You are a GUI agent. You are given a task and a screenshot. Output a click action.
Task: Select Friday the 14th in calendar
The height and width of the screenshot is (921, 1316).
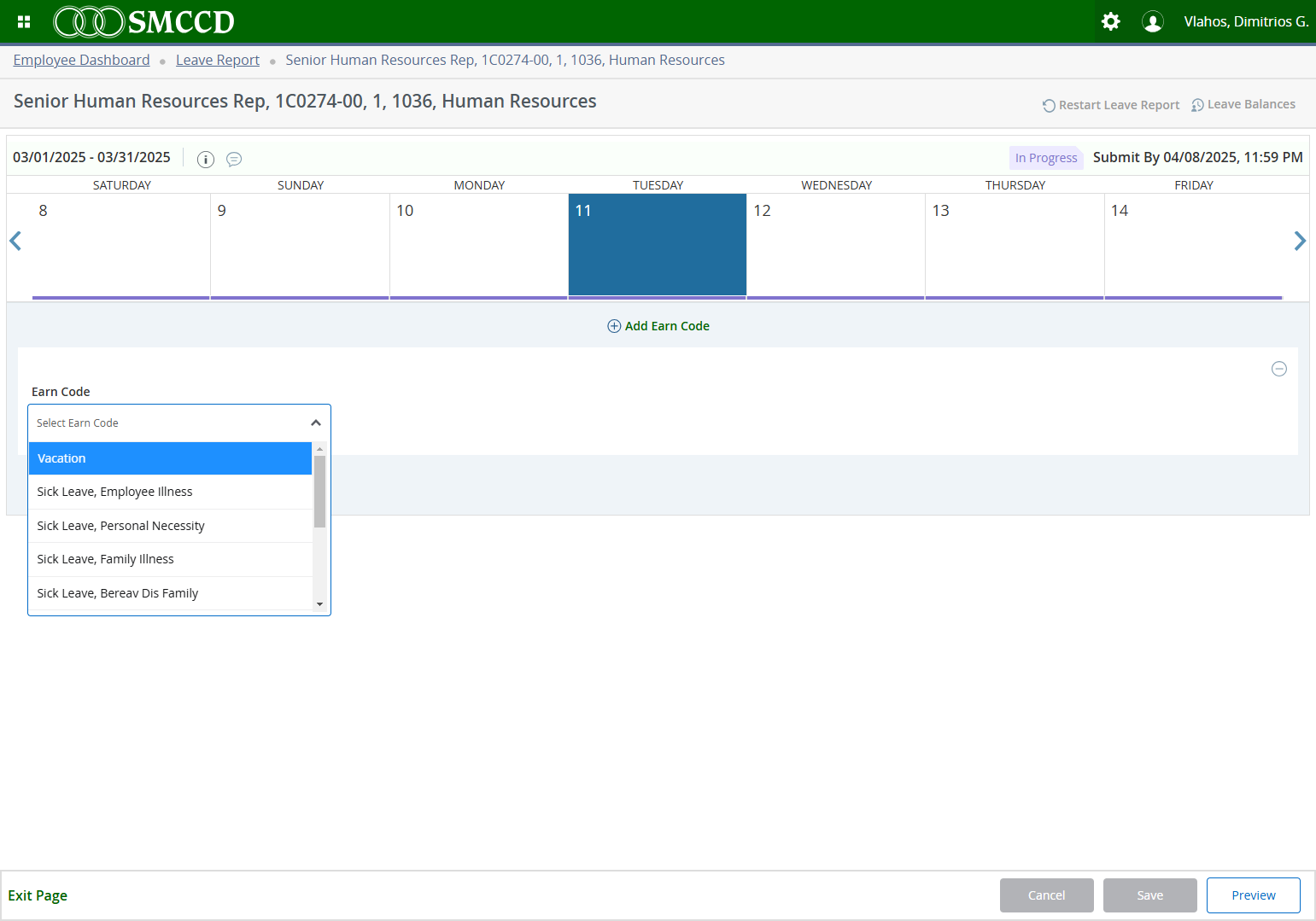click(x=1194, y=246)
